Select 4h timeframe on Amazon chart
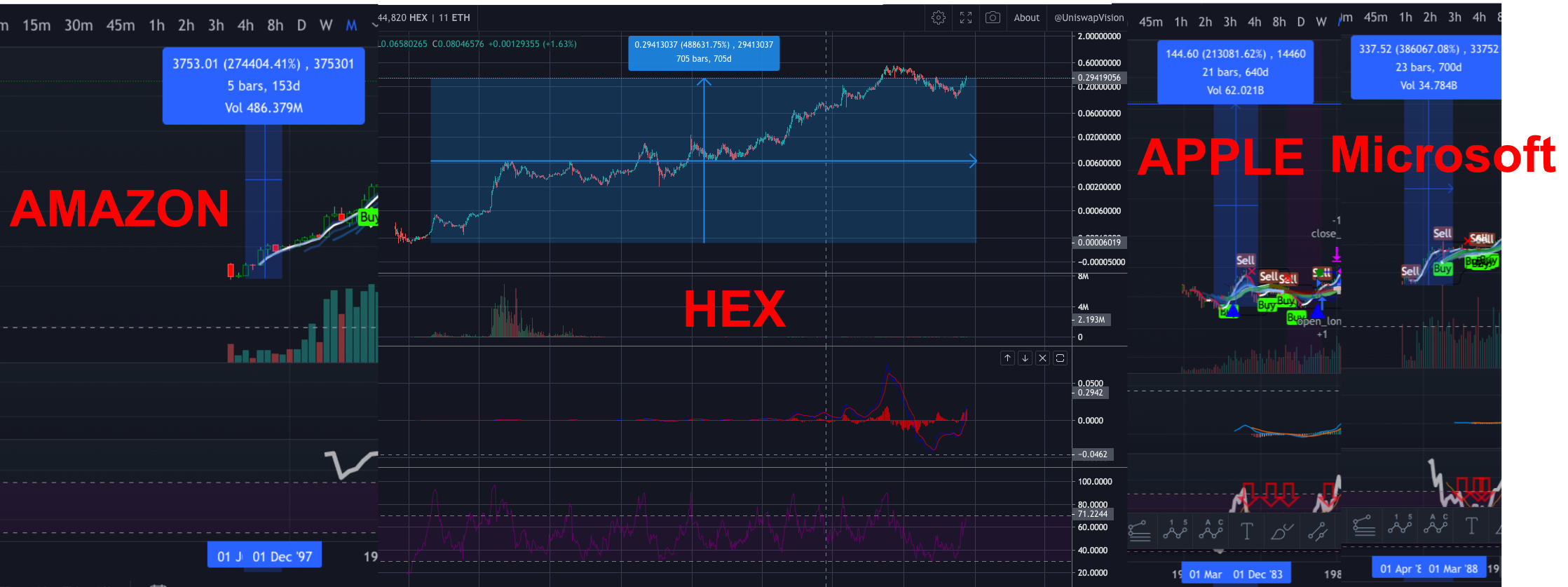Viewport: 1568px width, 587px height. [x=245, y=25]
